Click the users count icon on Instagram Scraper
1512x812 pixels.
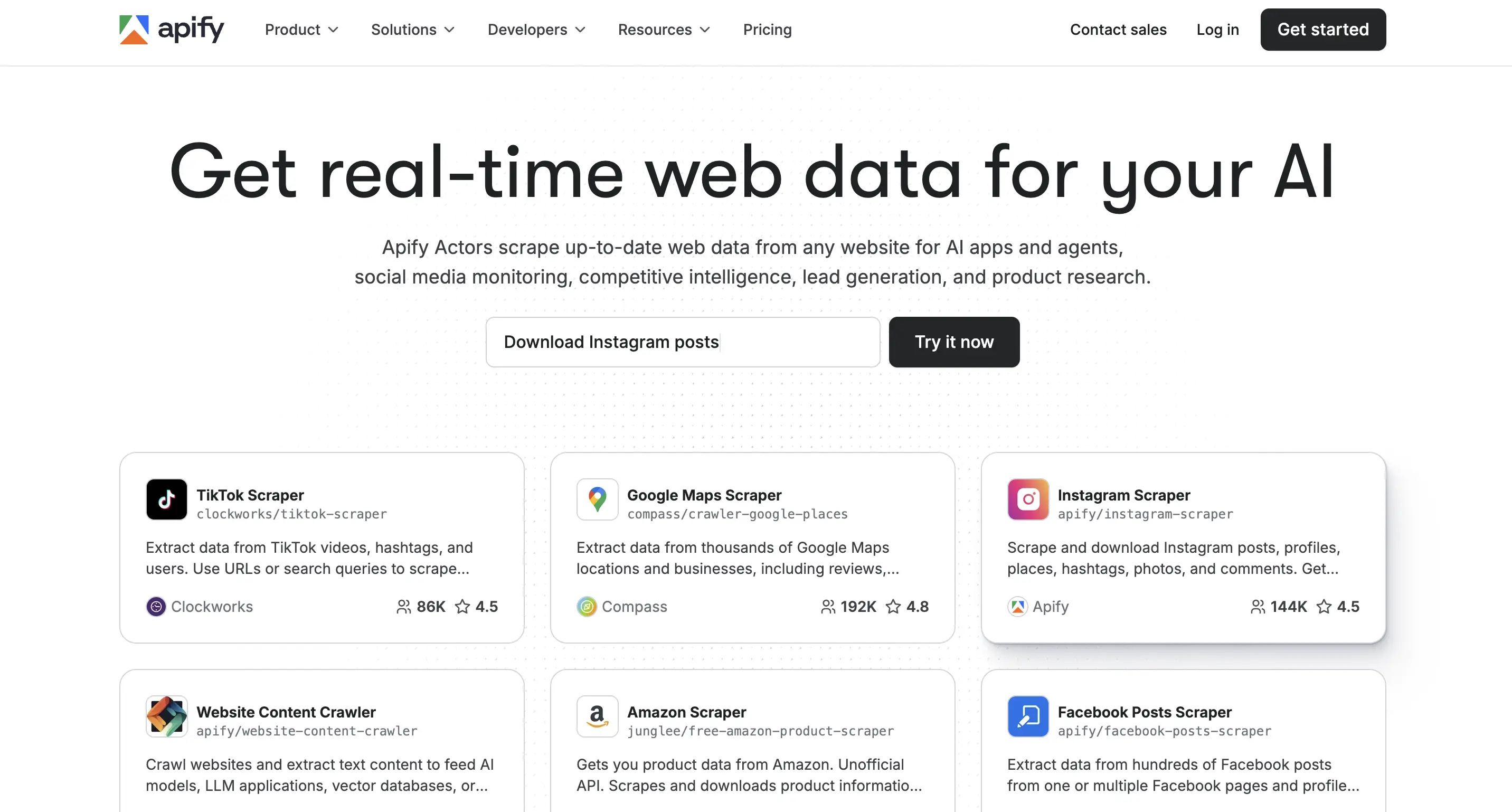[1258, 607]
